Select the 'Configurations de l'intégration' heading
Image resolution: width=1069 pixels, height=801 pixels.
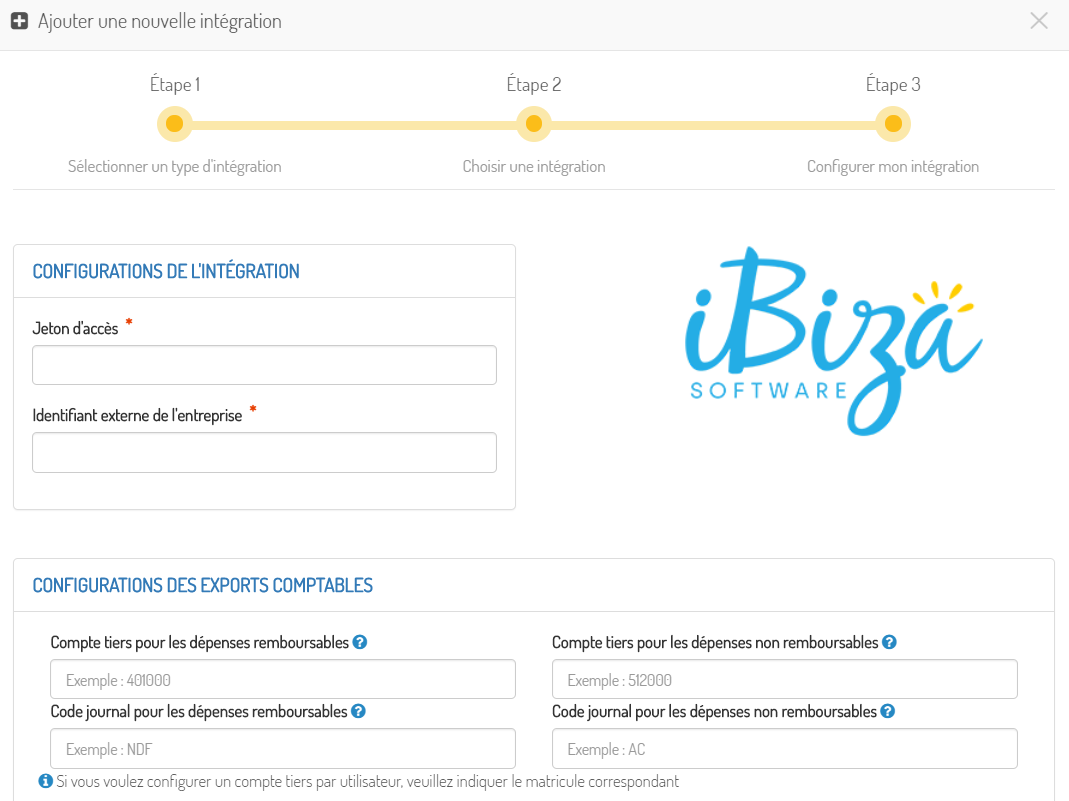(166, 271)
